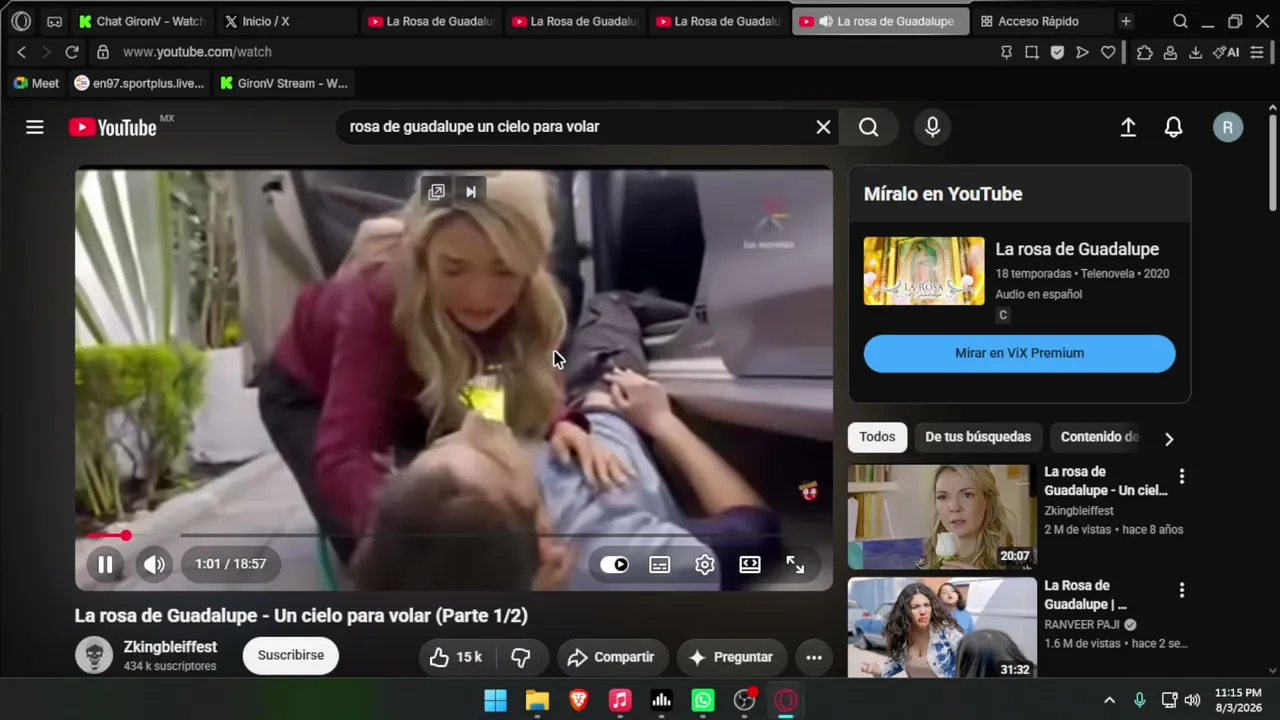This screenshot has width=1280, height=720.
Task: Open a new browser tab
Action: (1126, 21)
